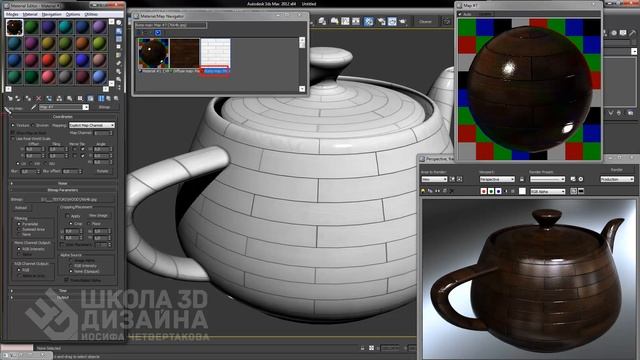This screenshot has height=360, width=640.
Task: Open Mapping dropdown in Coordinates
Action: point(92,125)
